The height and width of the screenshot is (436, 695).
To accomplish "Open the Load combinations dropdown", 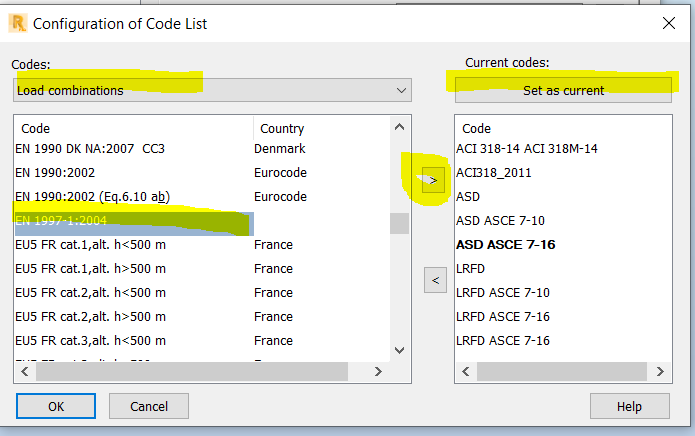I will tap(213, 90).
